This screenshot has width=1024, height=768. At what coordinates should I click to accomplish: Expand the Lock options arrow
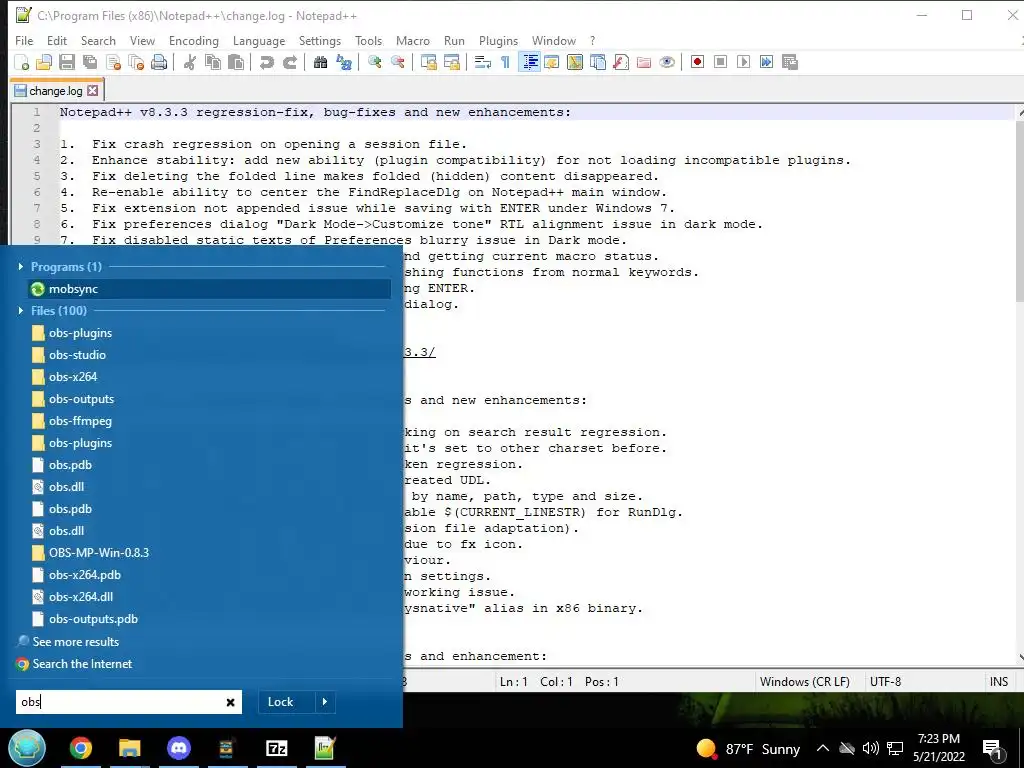tap(325, 702)
